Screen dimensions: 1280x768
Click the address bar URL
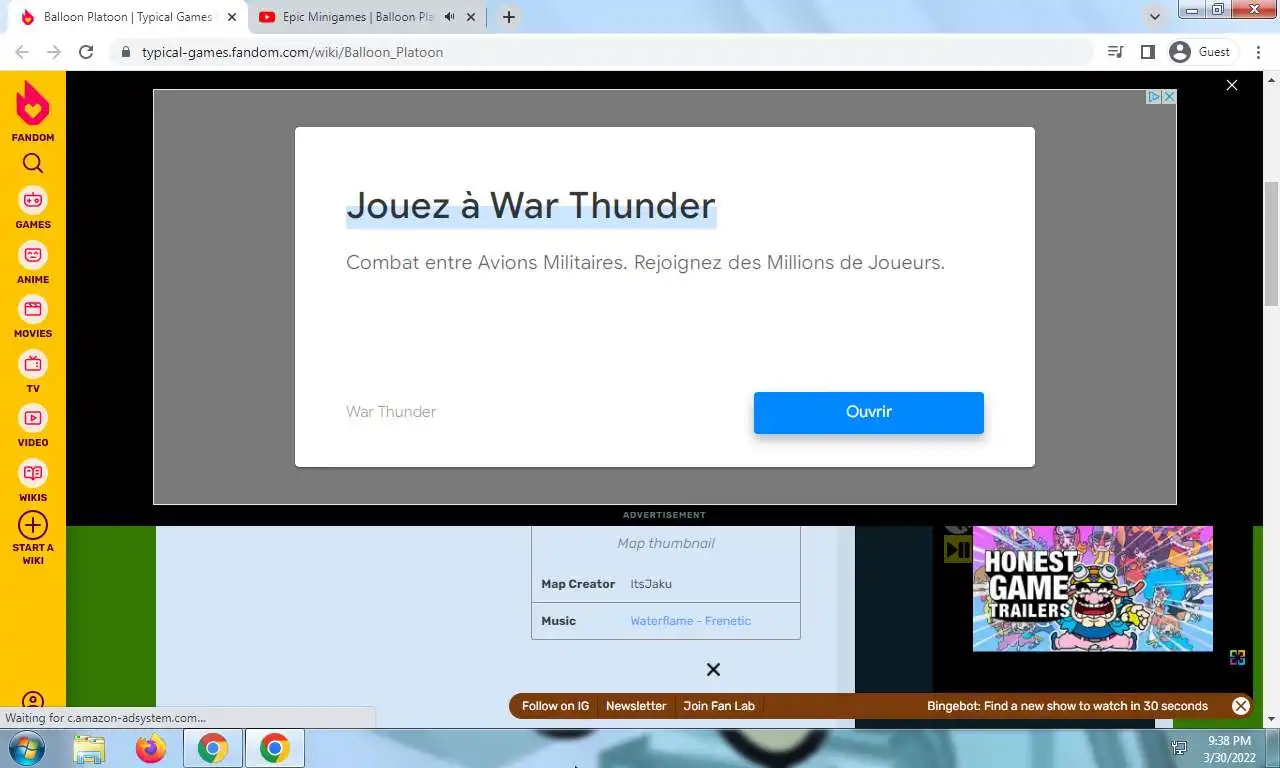[x=293, y=52]
